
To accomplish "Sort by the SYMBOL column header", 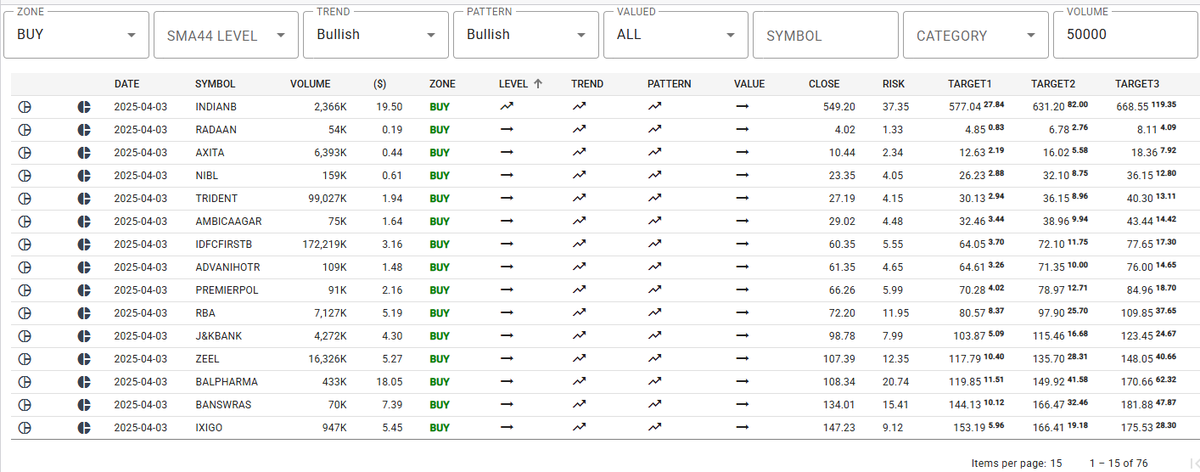I will tap(215, 84).
